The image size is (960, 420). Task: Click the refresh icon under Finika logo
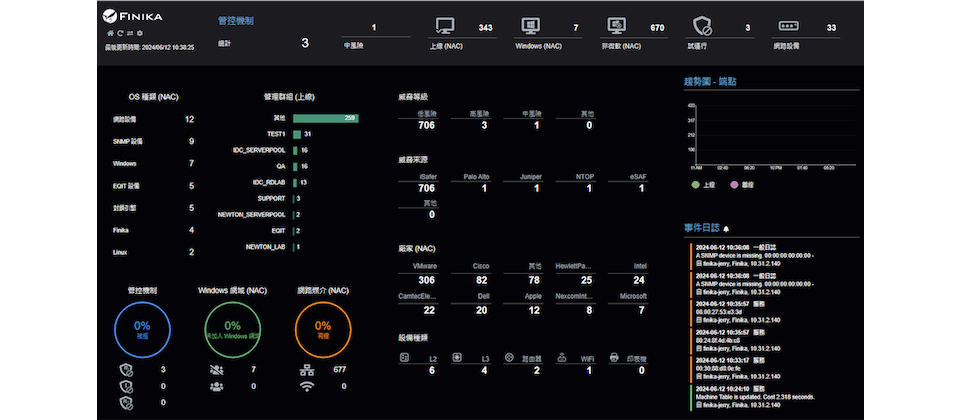pos(120,33)
